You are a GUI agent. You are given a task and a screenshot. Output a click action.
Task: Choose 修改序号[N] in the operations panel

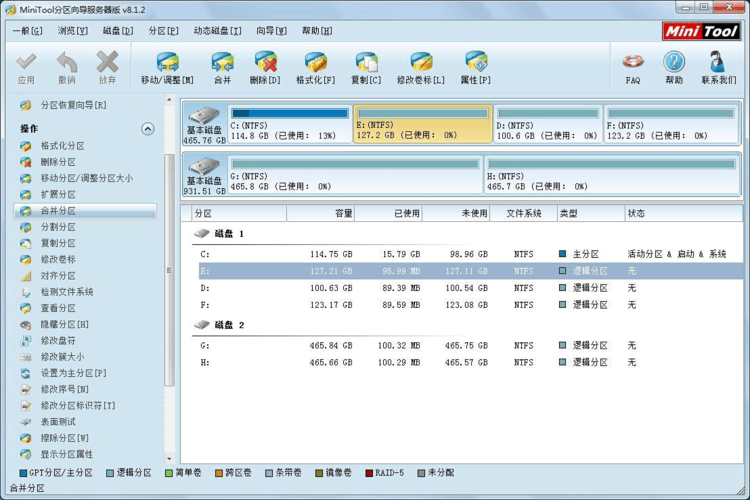tap(65, 389)
